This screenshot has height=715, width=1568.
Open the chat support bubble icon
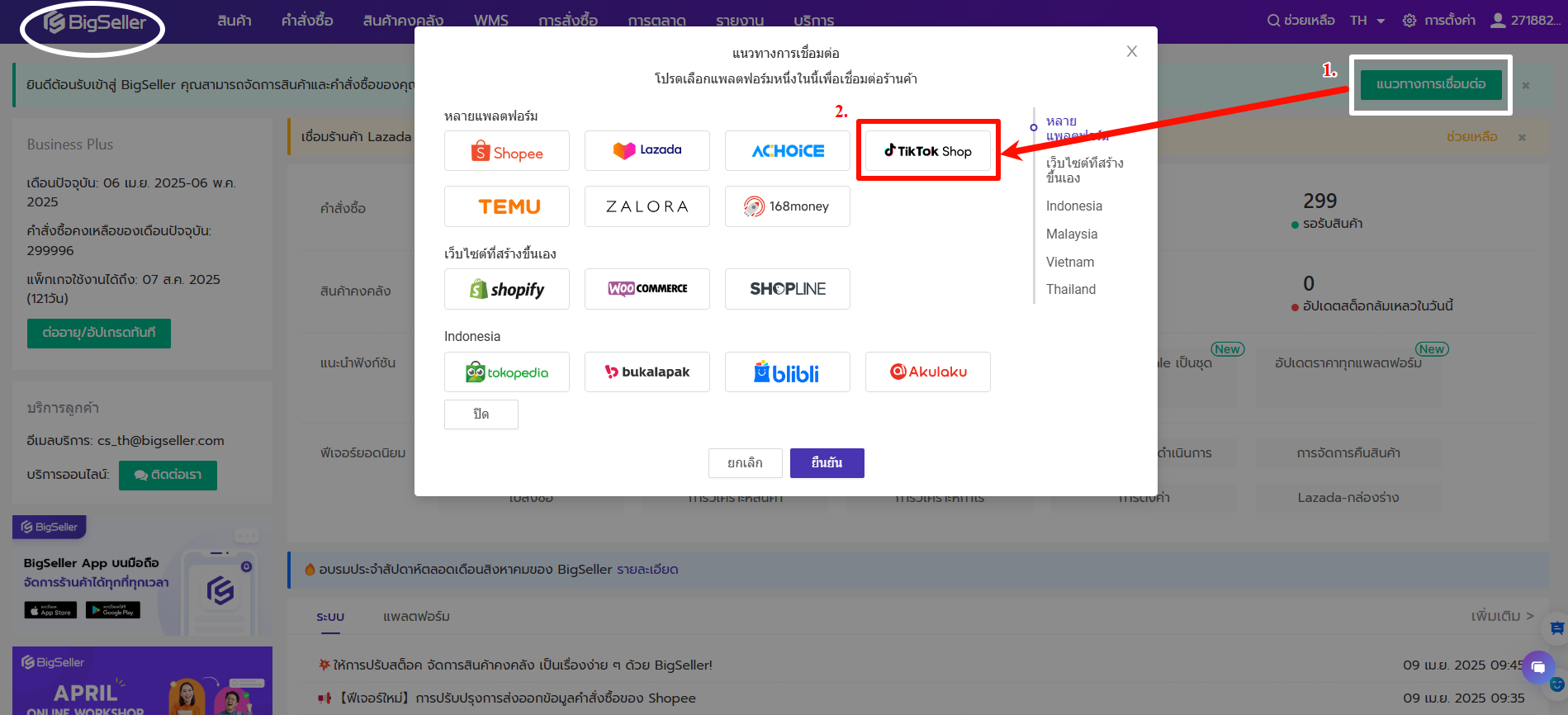(1537, 667)
